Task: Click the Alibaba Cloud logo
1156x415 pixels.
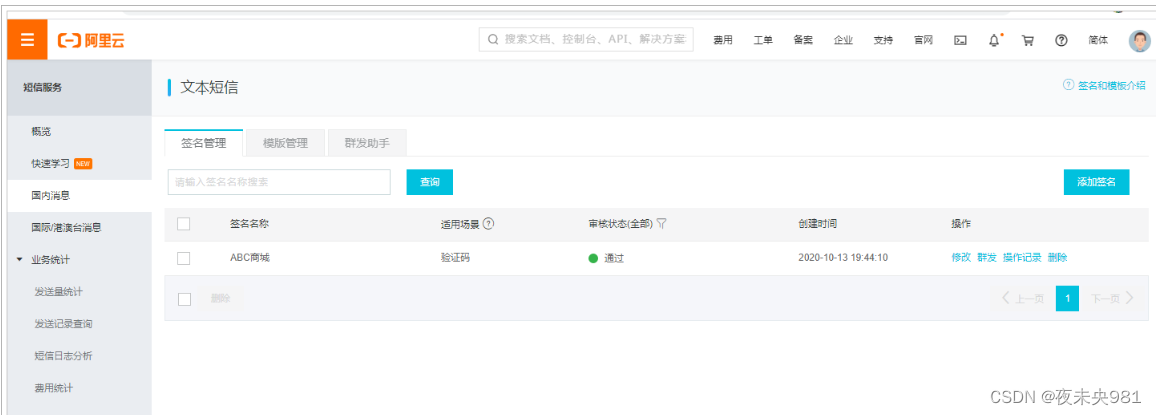Action: 91,41
